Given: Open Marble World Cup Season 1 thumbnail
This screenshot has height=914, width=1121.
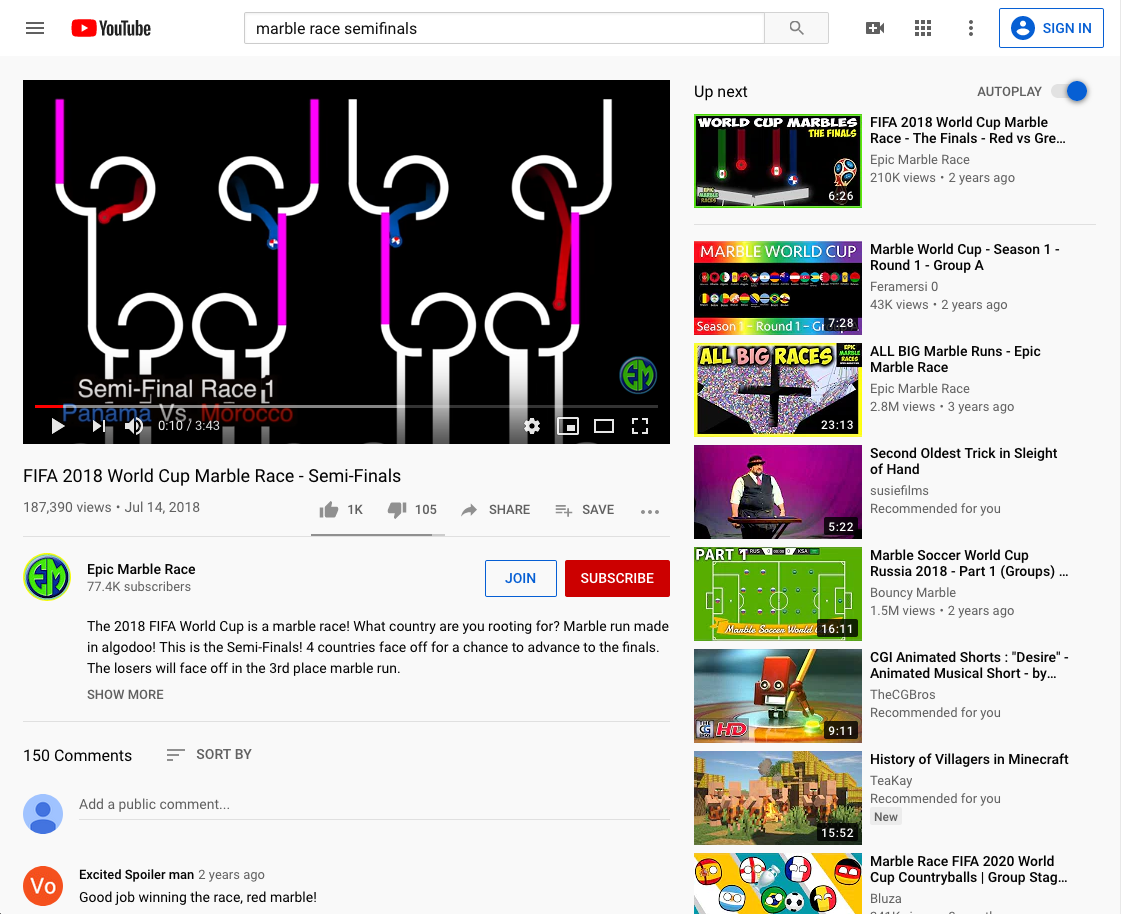Looking at the screenshot, I should (x=778, y=288).
